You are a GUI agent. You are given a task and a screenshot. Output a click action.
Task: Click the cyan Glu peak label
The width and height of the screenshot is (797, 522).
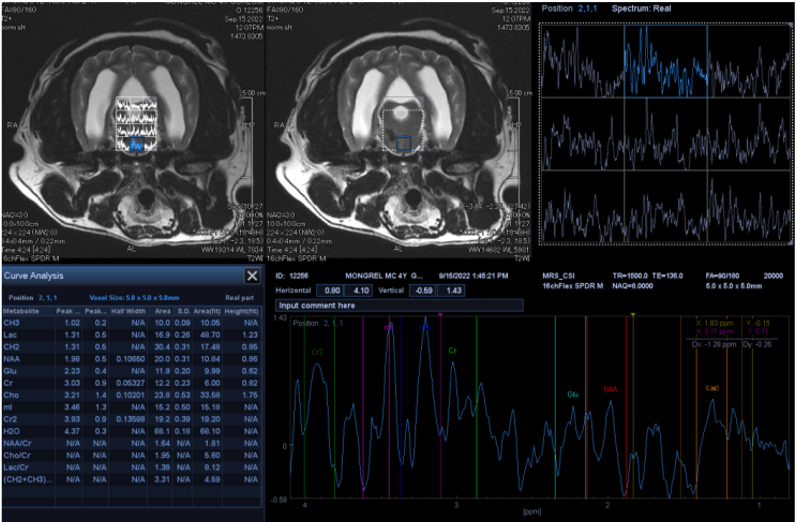pos(573,394)
